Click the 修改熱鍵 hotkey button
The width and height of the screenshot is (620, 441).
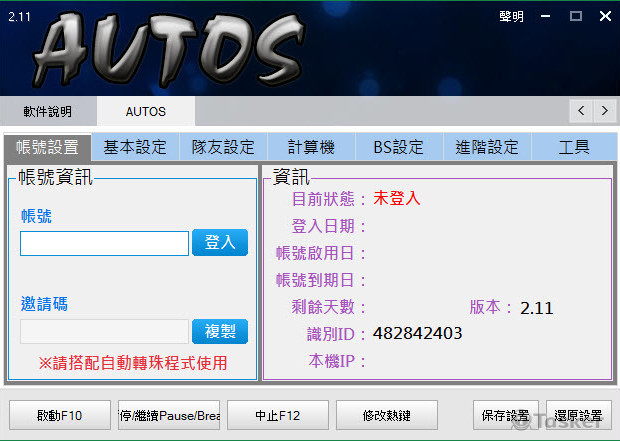pyautogui.click(x=387, y=415)
